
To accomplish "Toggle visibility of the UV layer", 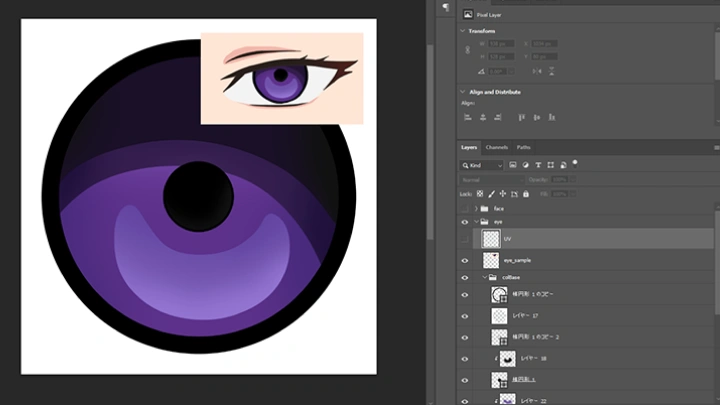I will point(465,239).
